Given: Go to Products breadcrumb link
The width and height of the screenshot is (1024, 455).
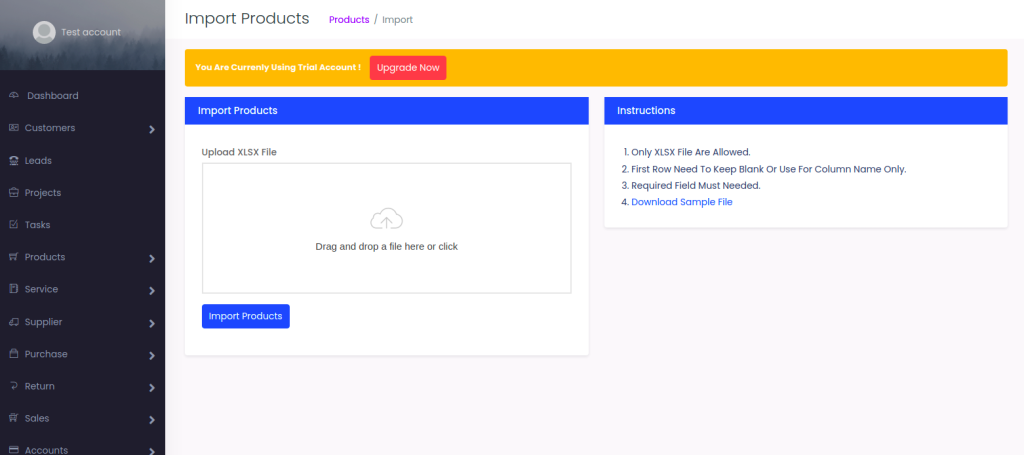Looking at the screenshot, I should tap(349, 20).
